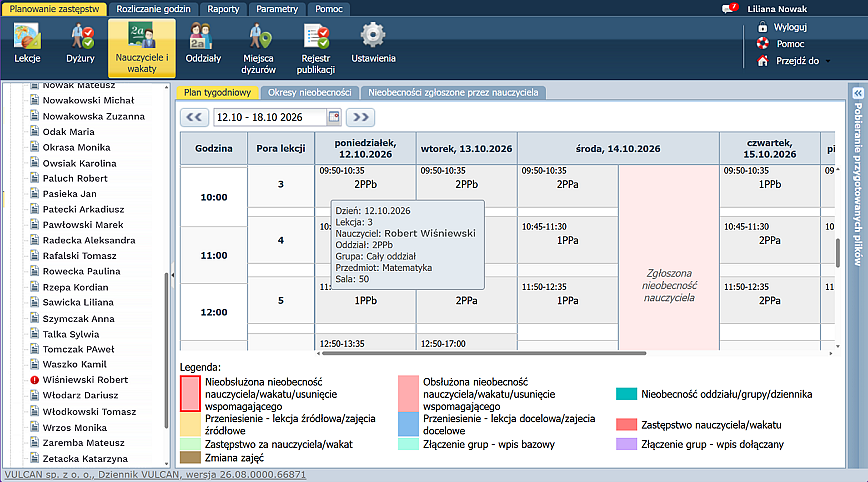Click the Pora lekcji column header

coord(281,148)
